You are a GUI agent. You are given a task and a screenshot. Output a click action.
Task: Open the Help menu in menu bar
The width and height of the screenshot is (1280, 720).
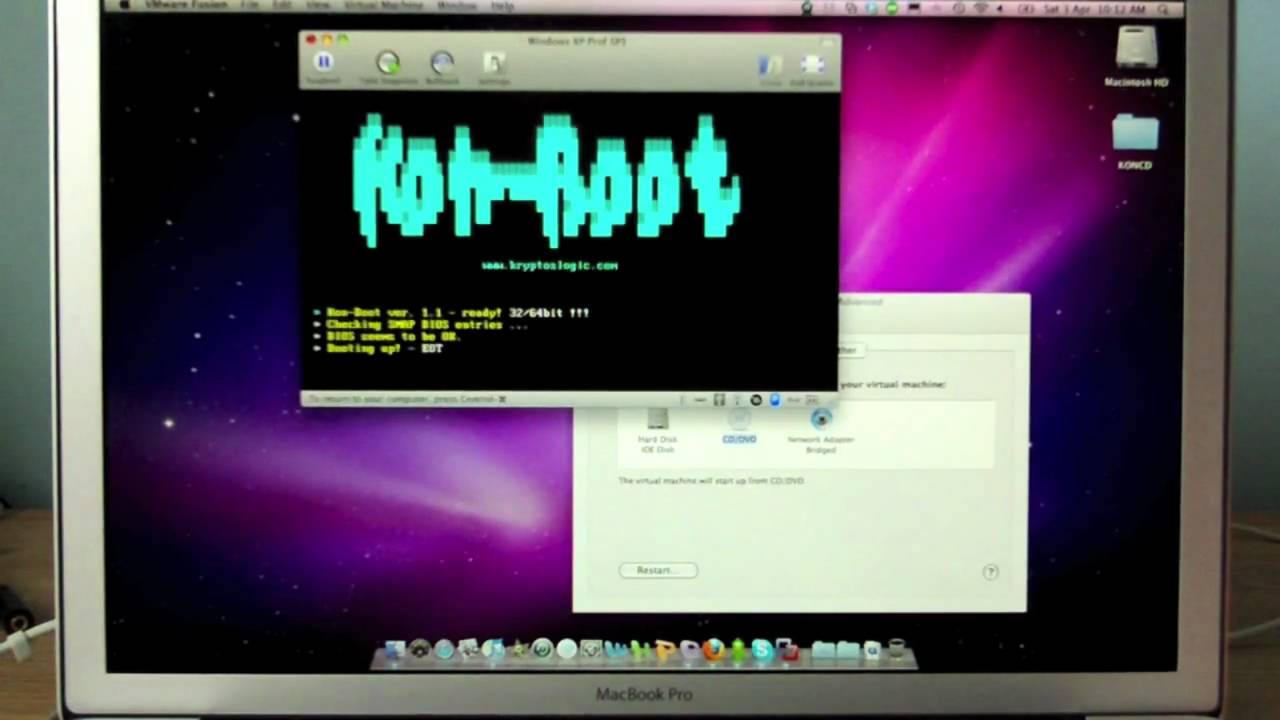pyautogui.click(x=503, y=6)
